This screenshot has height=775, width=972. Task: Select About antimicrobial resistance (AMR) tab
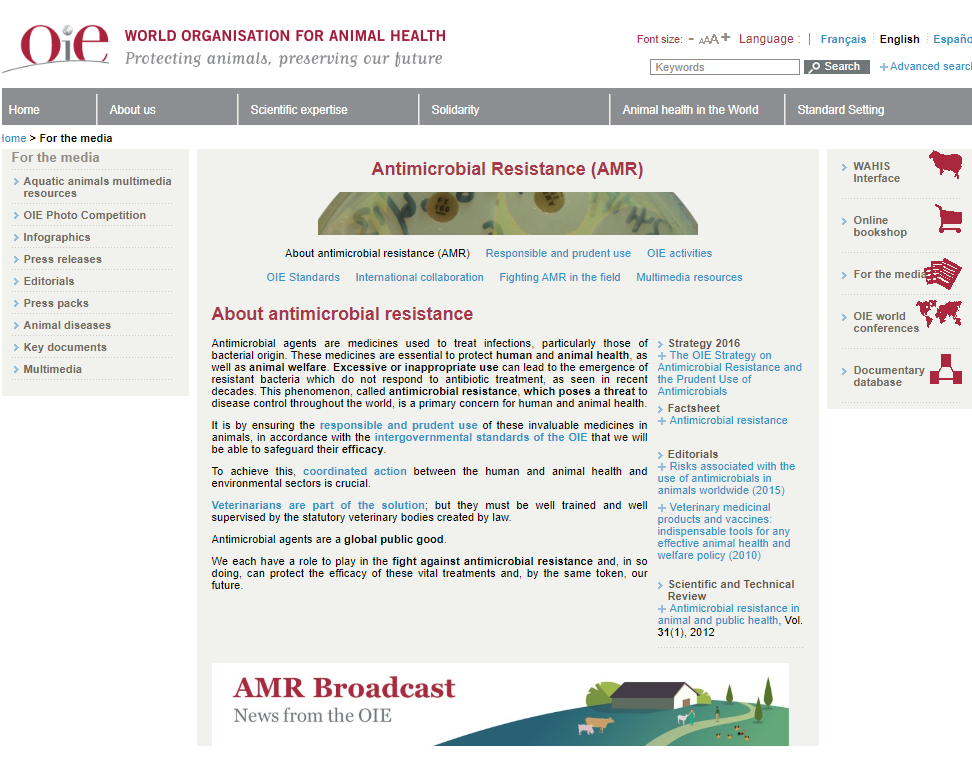click(377, 254)
